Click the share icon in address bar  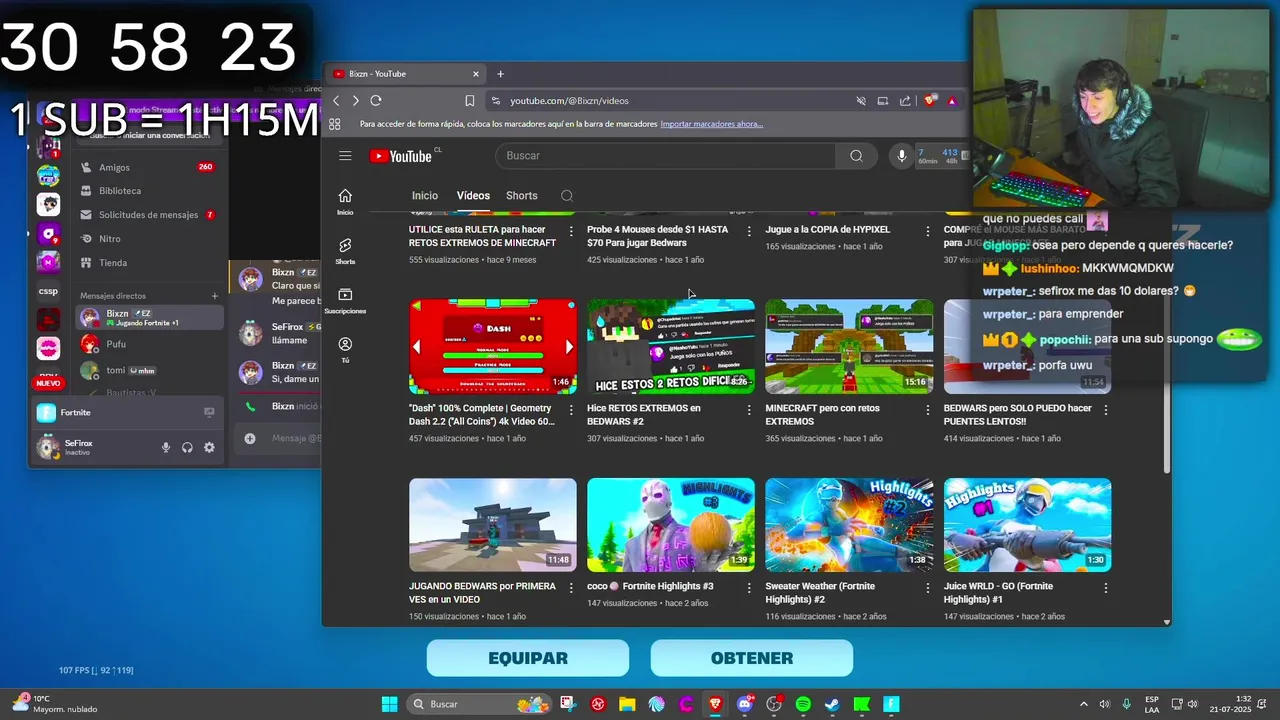point(905,100)
